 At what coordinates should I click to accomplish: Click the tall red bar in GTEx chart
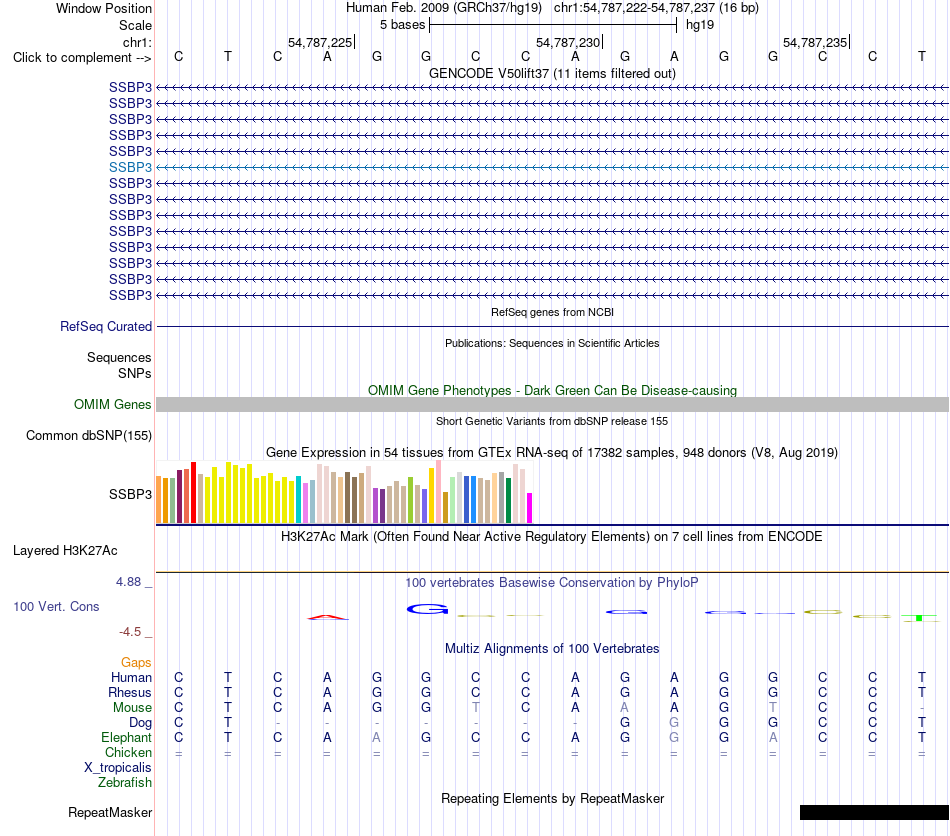(x=193, y=492)
